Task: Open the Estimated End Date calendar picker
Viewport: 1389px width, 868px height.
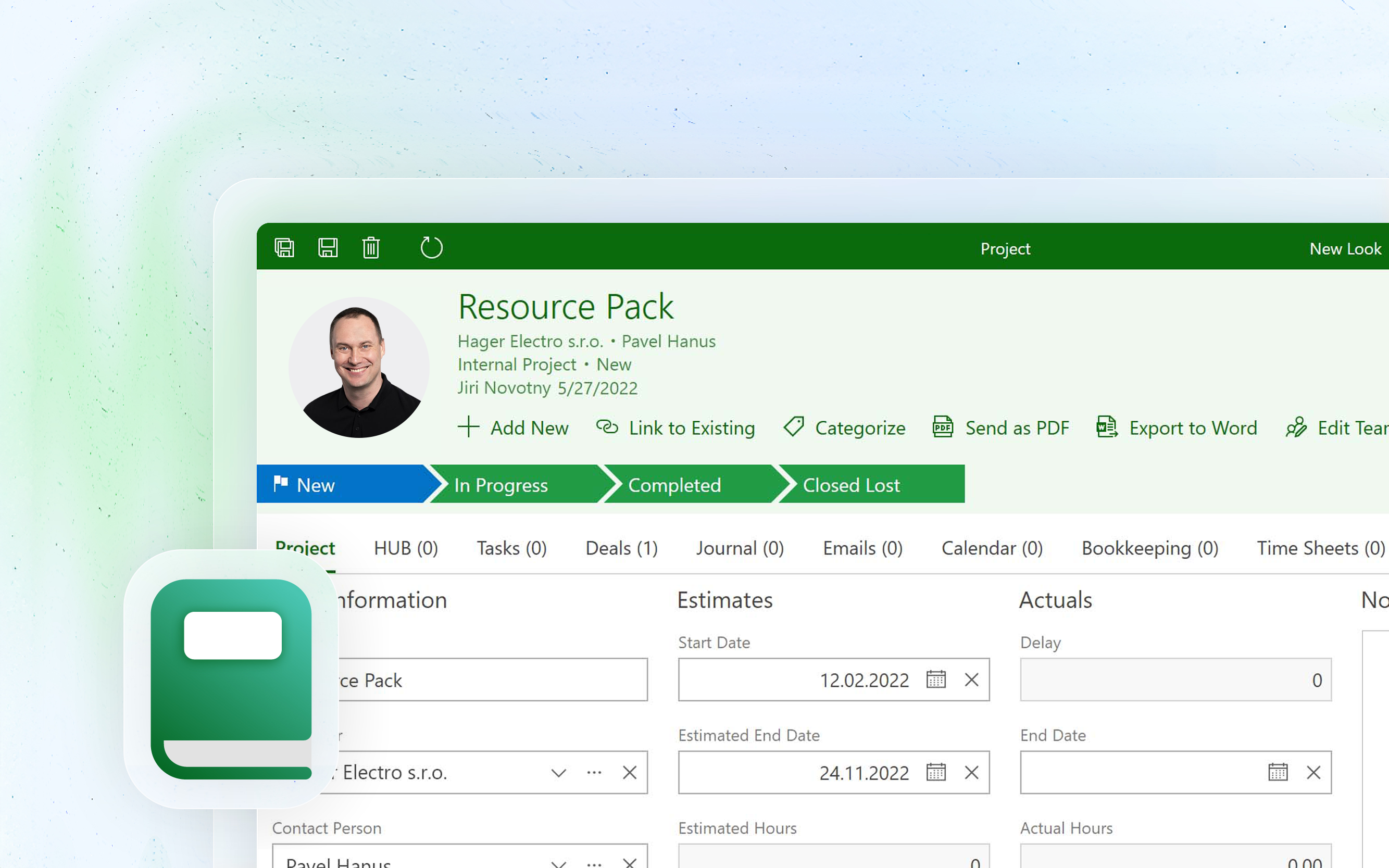Action: (x=936, y=772)
